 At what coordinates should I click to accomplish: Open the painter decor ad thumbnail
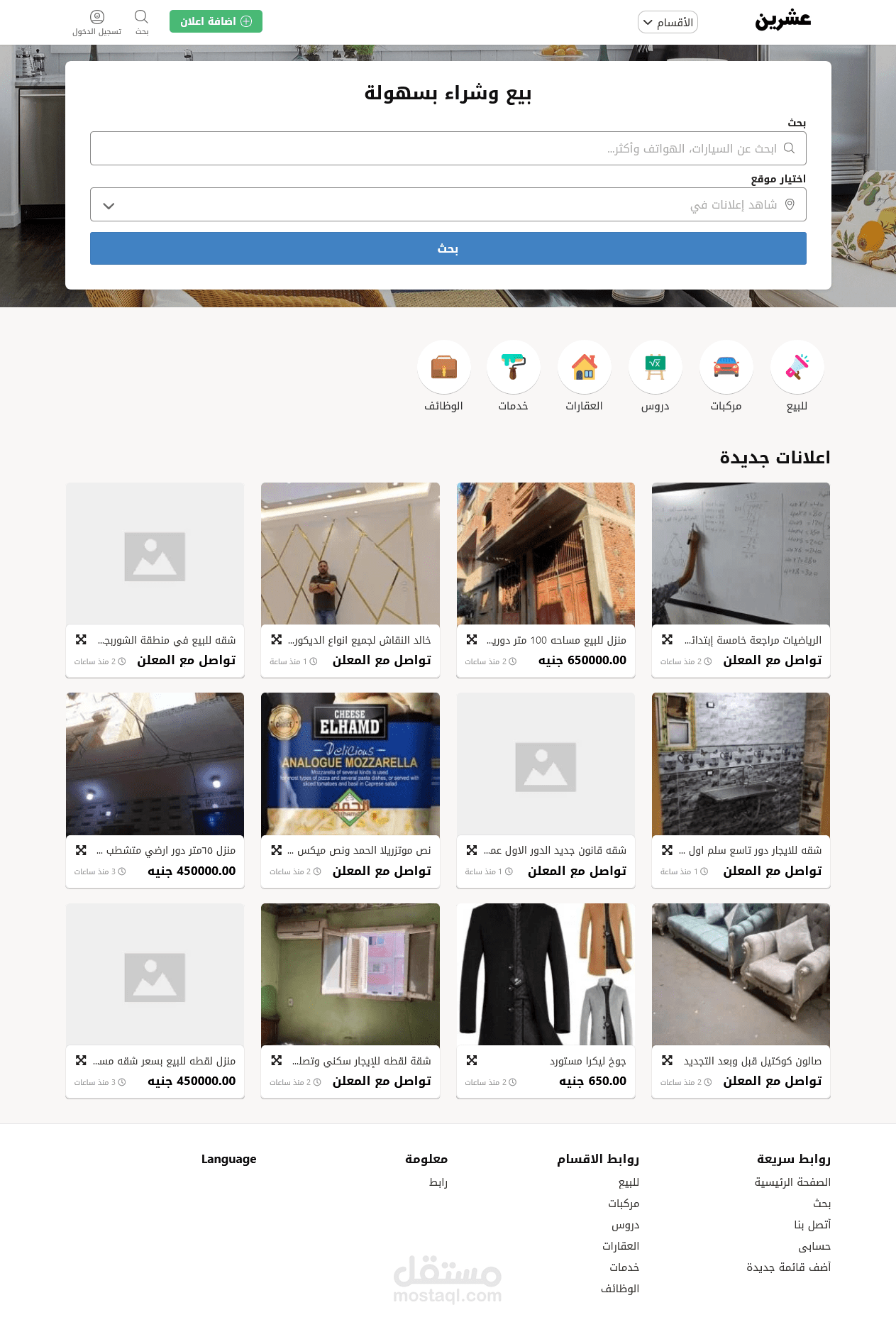click(350, 554)
